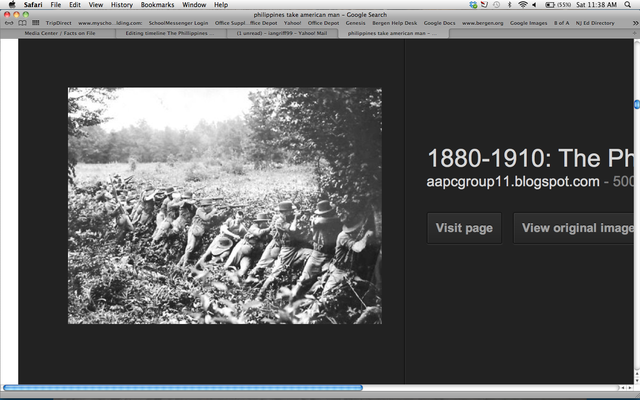
Task: Open the Office Depot bookmark
Action: [323, 23]
